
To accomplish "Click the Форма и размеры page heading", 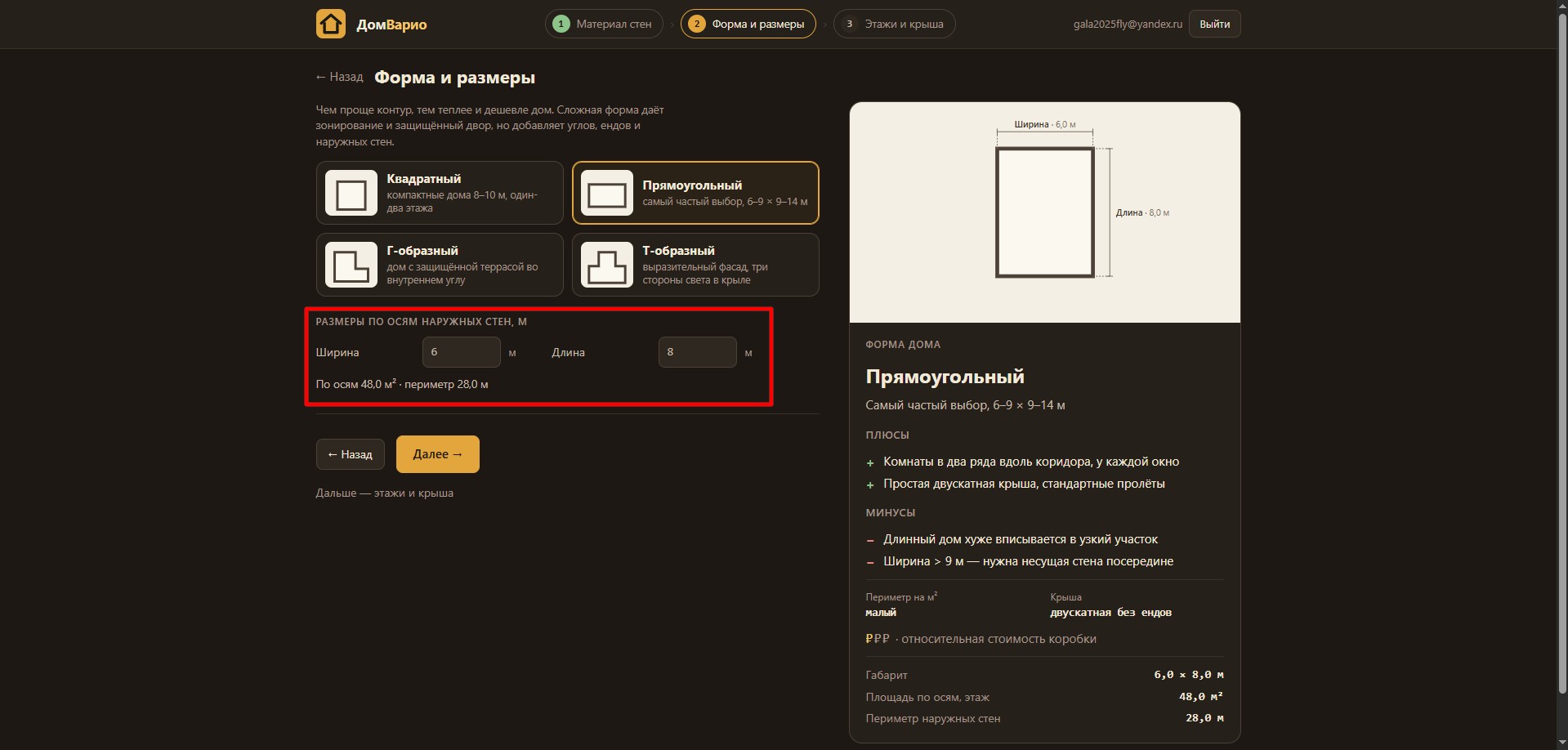I will 455,78.
